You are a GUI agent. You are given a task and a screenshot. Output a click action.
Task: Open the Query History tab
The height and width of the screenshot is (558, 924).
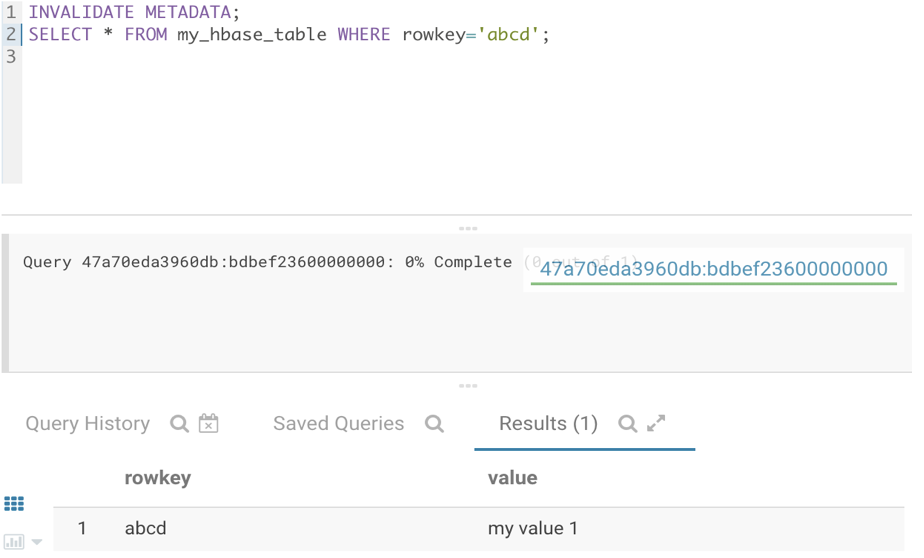pyautogui.click(x=88, y=424)
